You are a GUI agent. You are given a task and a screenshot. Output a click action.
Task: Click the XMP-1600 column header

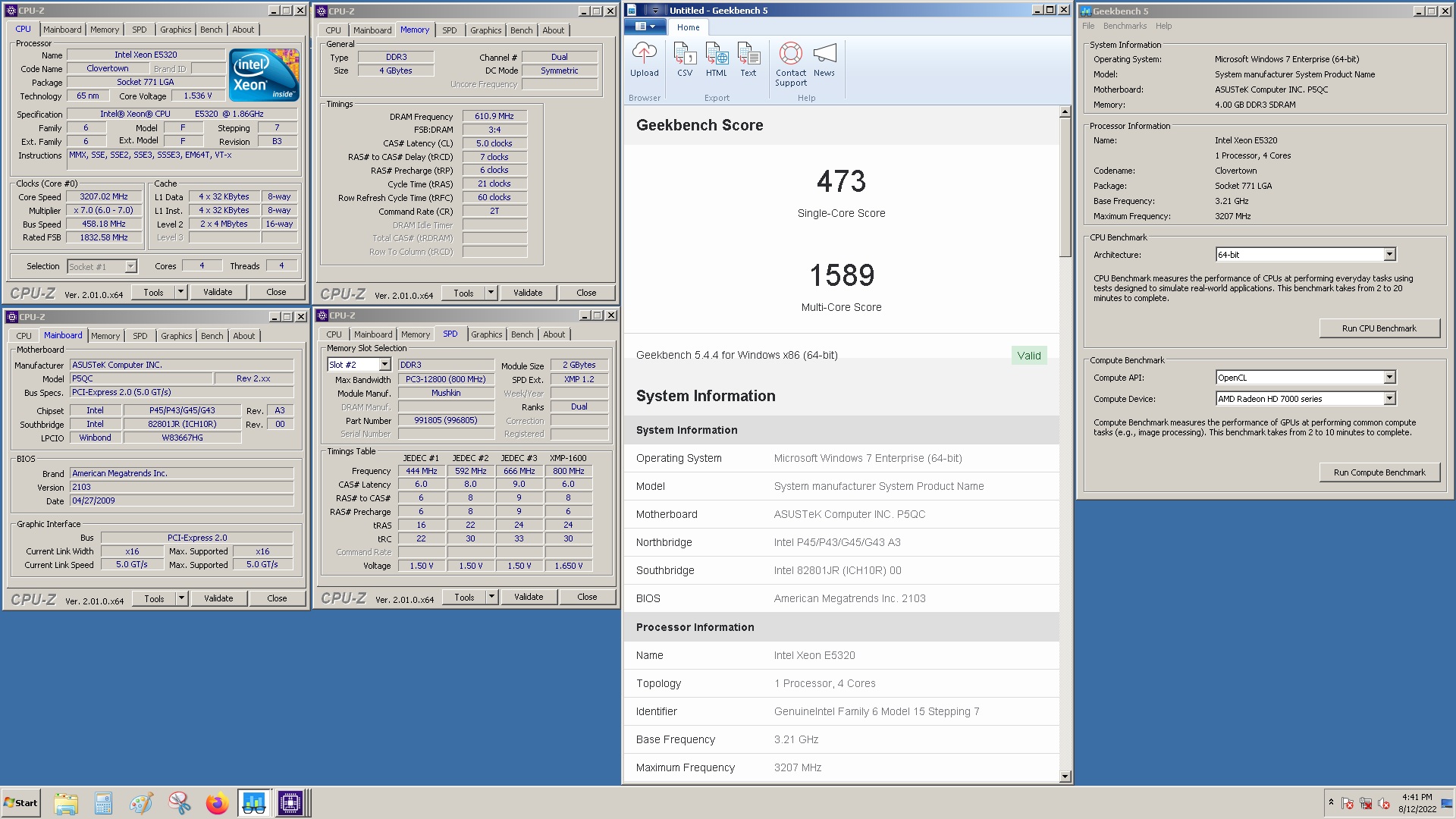tap(568, 458)
